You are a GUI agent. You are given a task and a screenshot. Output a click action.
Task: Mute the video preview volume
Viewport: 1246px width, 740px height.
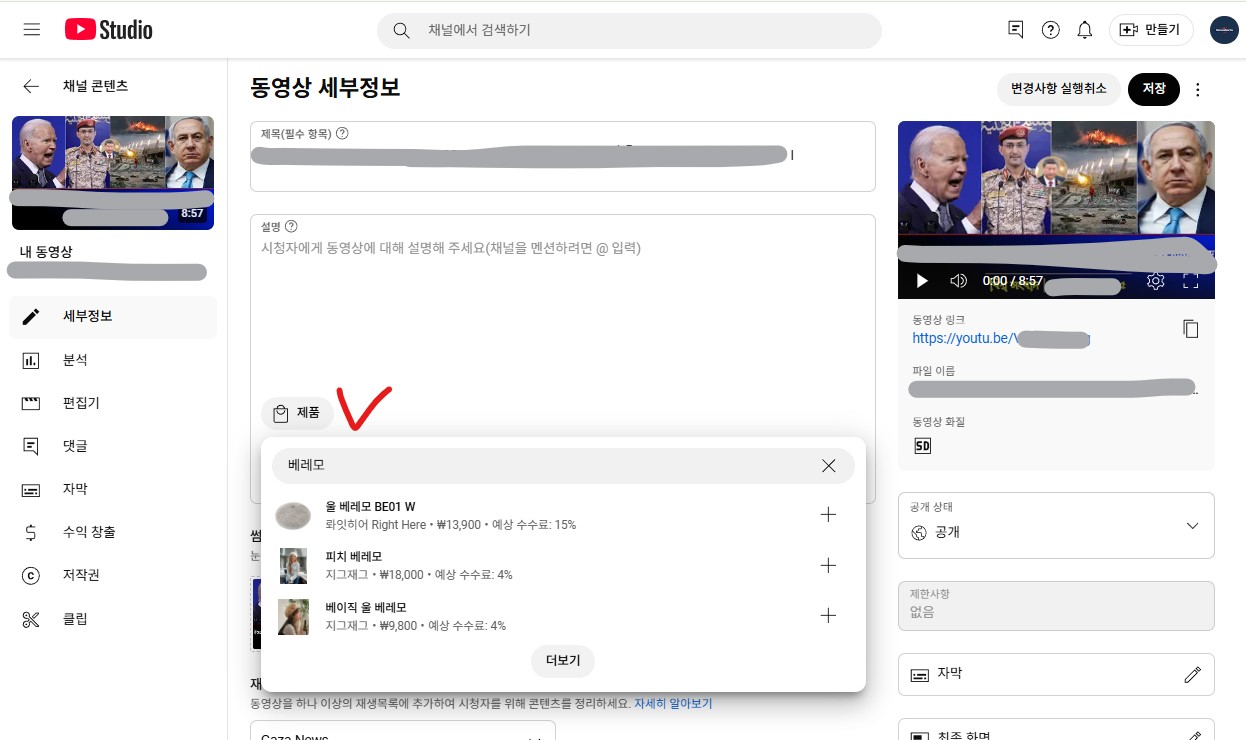click(x=958, y=281)
